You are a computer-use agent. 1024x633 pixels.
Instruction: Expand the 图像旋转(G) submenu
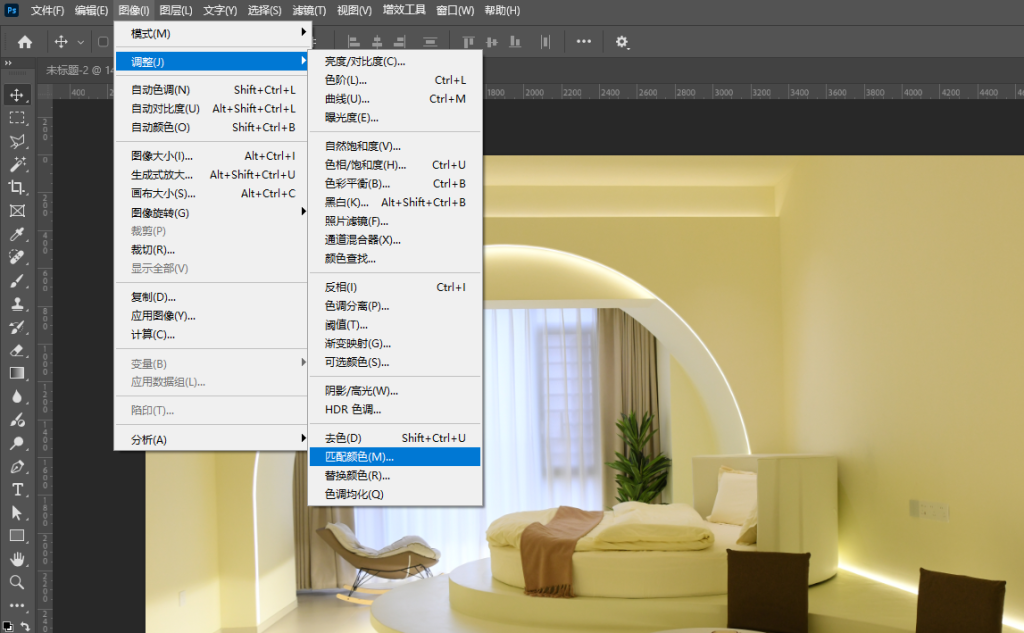(x=211, y=212)
